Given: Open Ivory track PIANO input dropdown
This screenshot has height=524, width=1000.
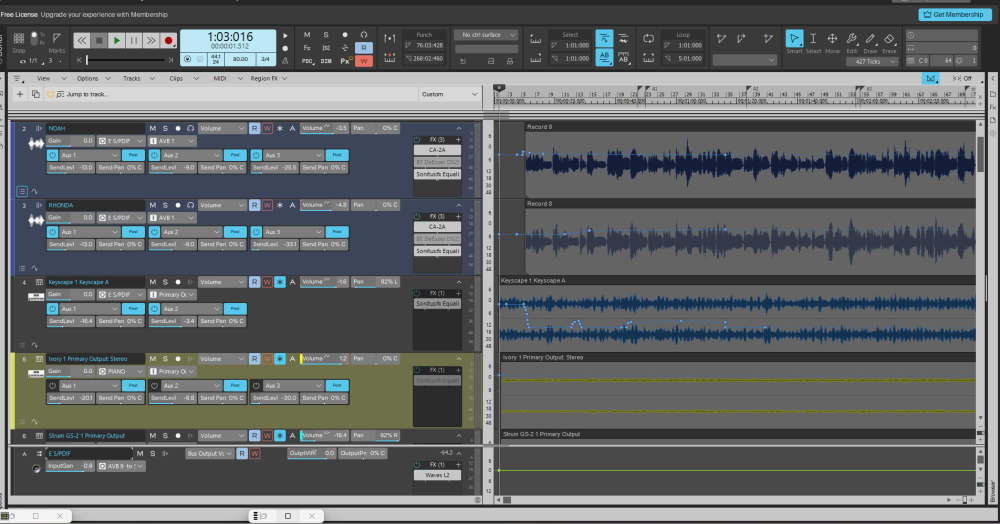Looking at the screenshot, I should tap(121, 371).
